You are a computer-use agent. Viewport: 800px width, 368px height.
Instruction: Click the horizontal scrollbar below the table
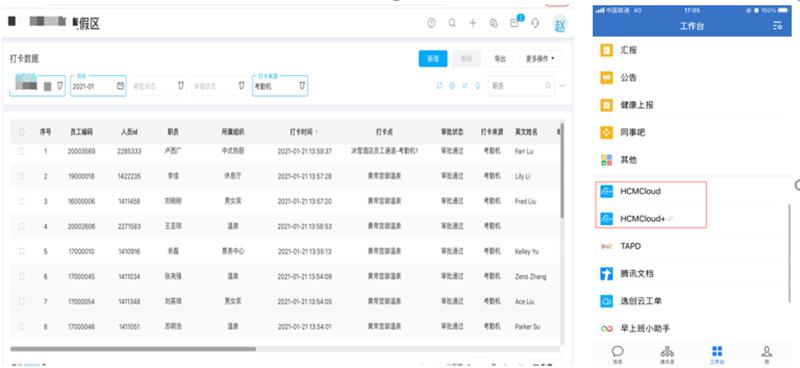[133, 349]
